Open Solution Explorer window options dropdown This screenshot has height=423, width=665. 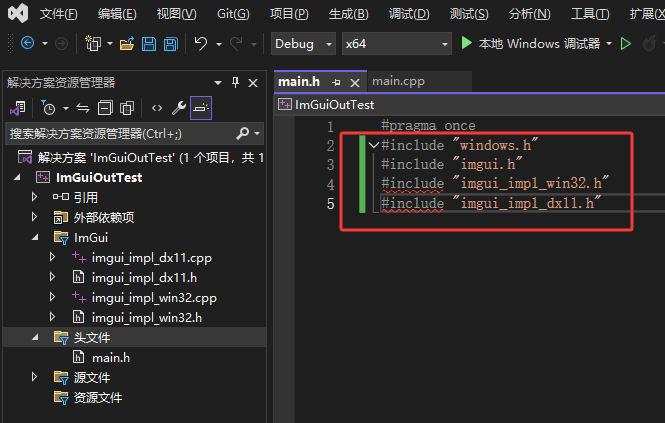218,83
